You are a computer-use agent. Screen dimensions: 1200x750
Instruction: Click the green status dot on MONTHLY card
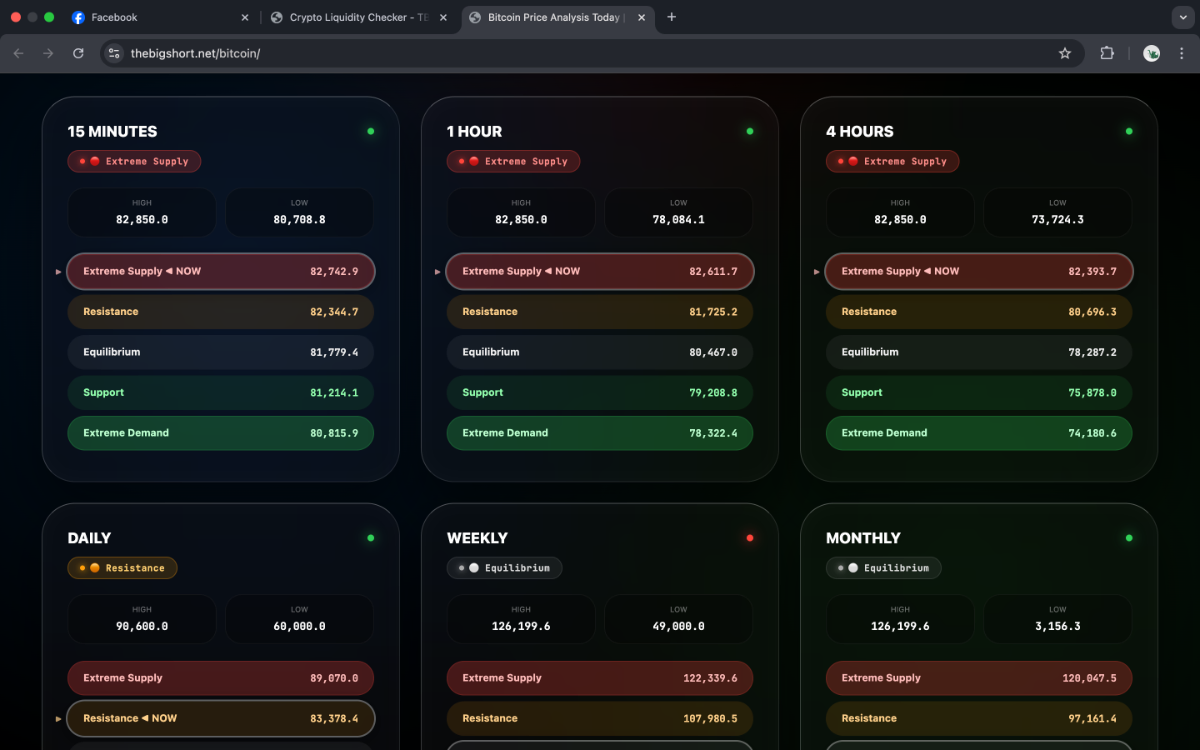click(1129, 538)
